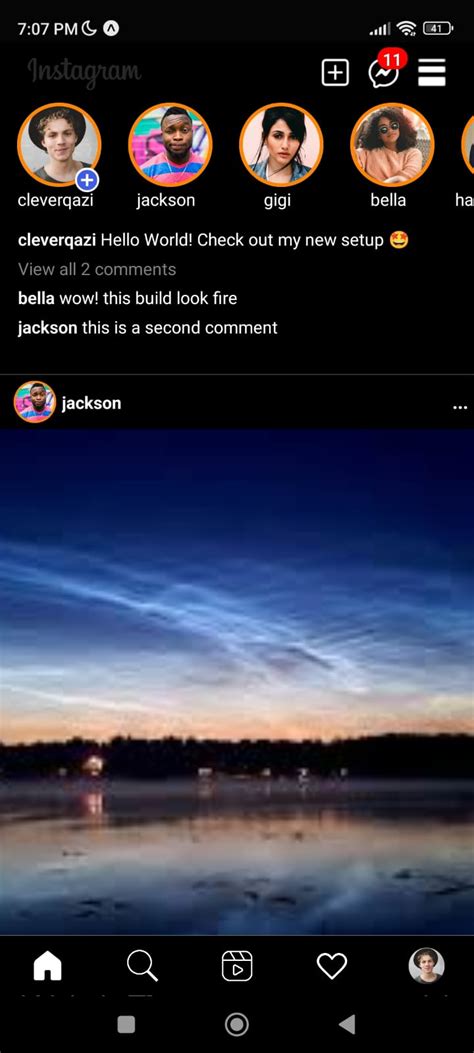Screen dimensions: 474x1053
Task: Tap the Android back navigation button
Action: (x=347, y=1024)
